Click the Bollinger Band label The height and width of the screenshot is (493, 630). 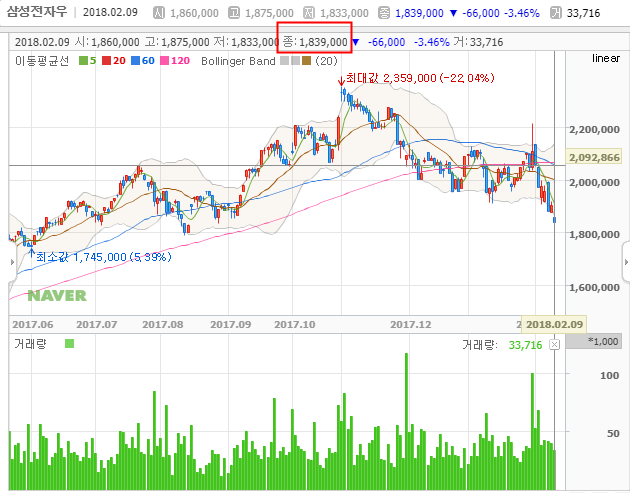pos(238,61)
